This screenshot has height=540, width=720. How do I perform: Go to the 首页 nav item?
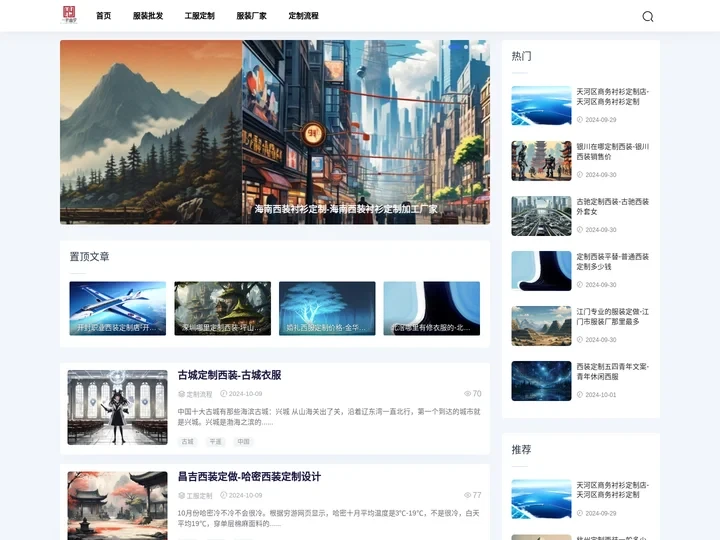tap(104, 16)
